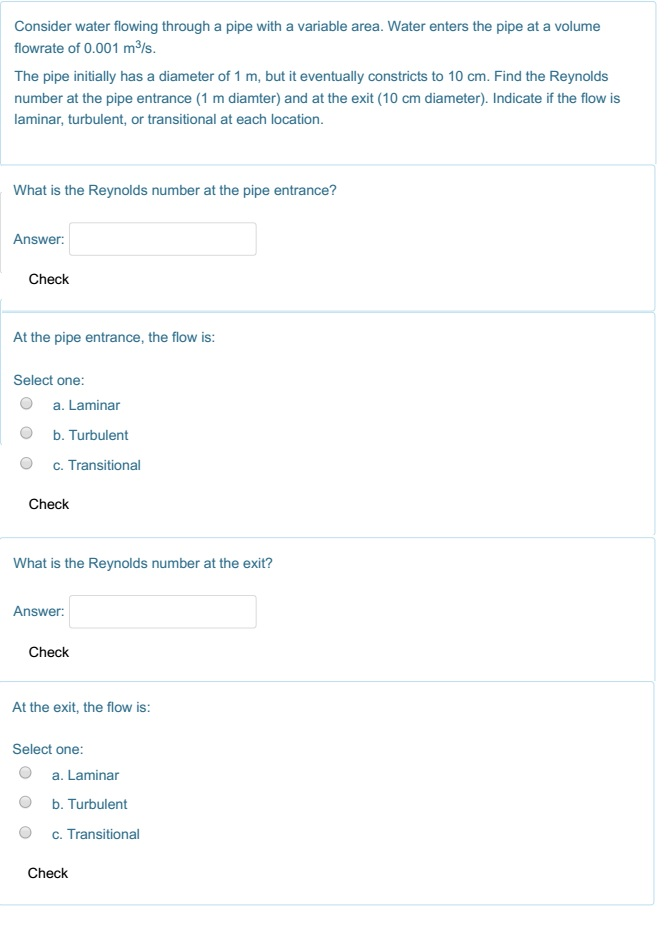
Task: Select Laminar for the exit flow
Action: point(27,775)
